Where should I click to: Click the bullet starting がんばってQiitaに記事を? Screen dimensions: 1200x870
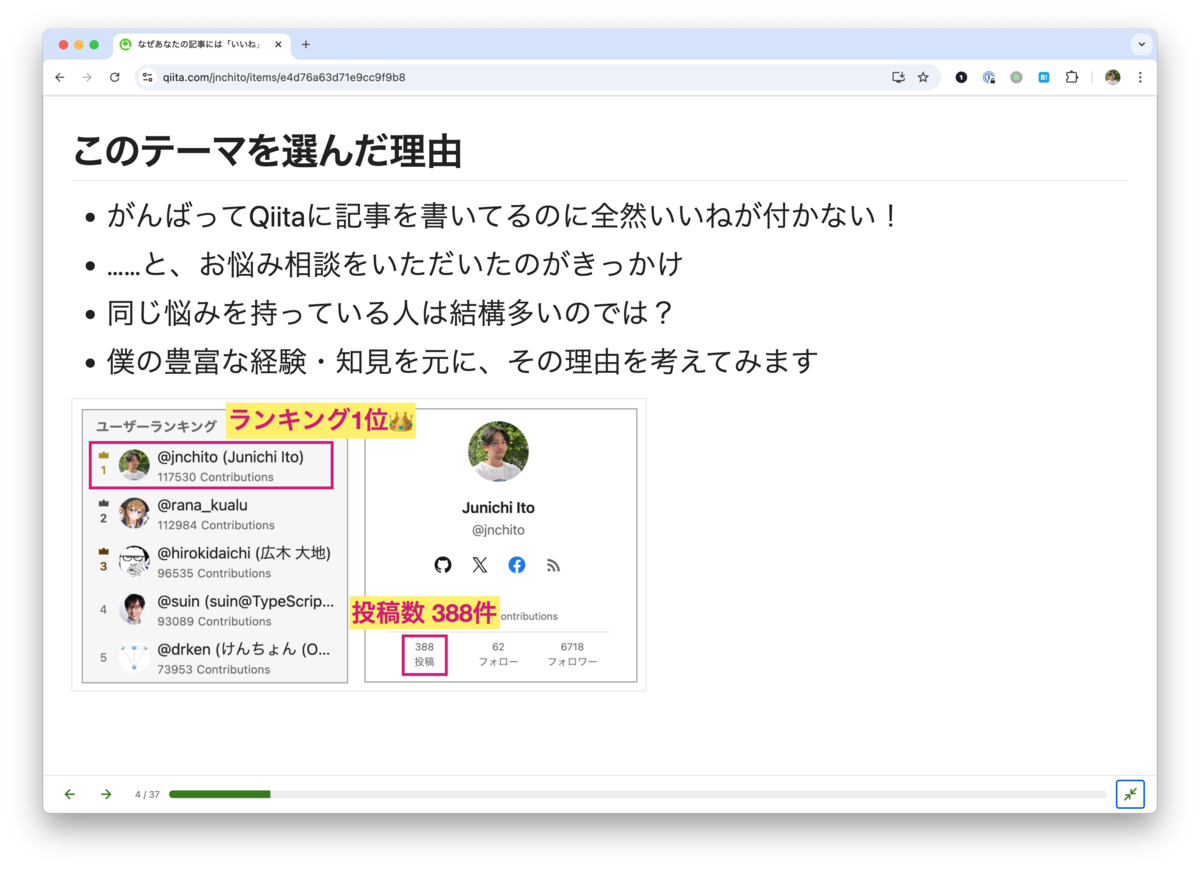click(505, 216)
